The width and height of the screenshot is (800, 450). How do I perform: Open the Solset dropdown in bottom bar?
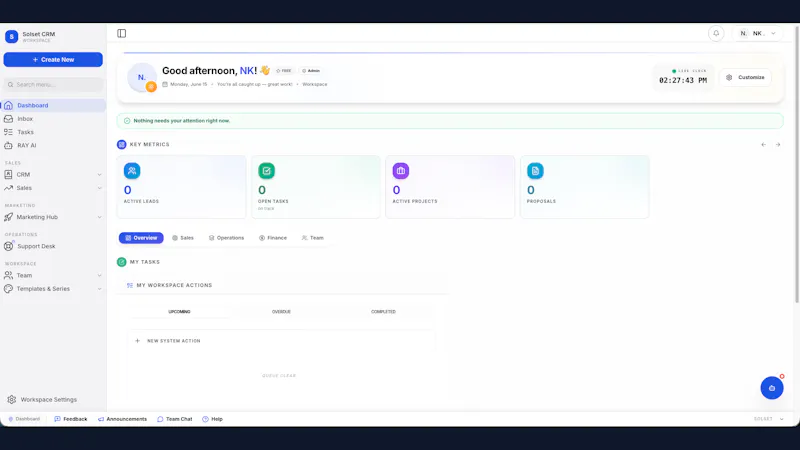pos(768,419)
